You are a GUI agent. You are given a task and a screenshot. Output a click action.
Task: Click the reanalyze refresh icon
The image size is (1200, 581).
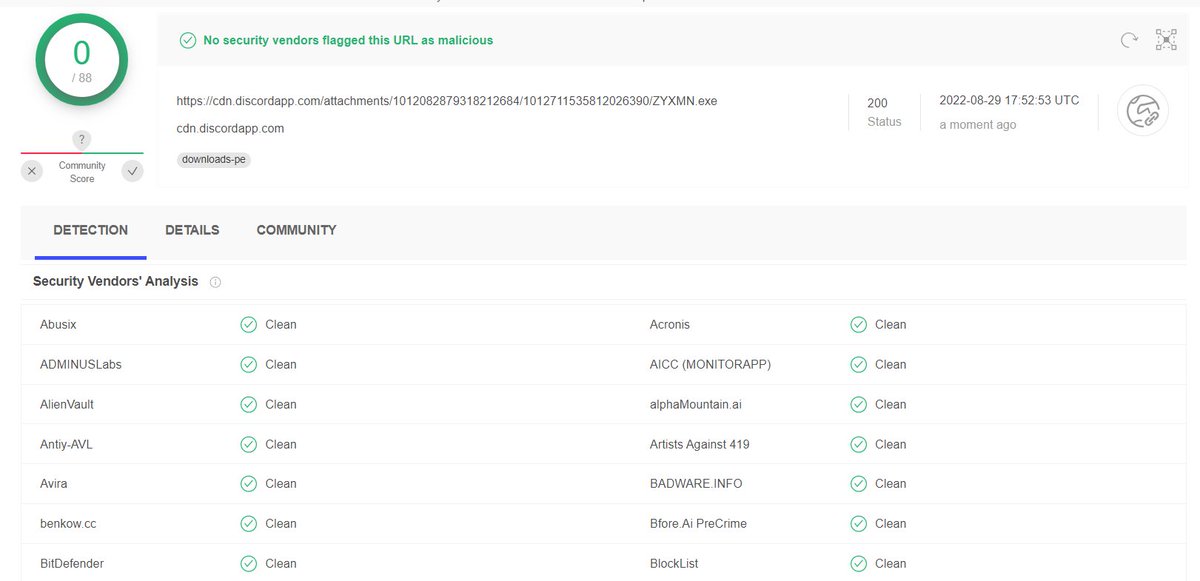click(1129, 40)
